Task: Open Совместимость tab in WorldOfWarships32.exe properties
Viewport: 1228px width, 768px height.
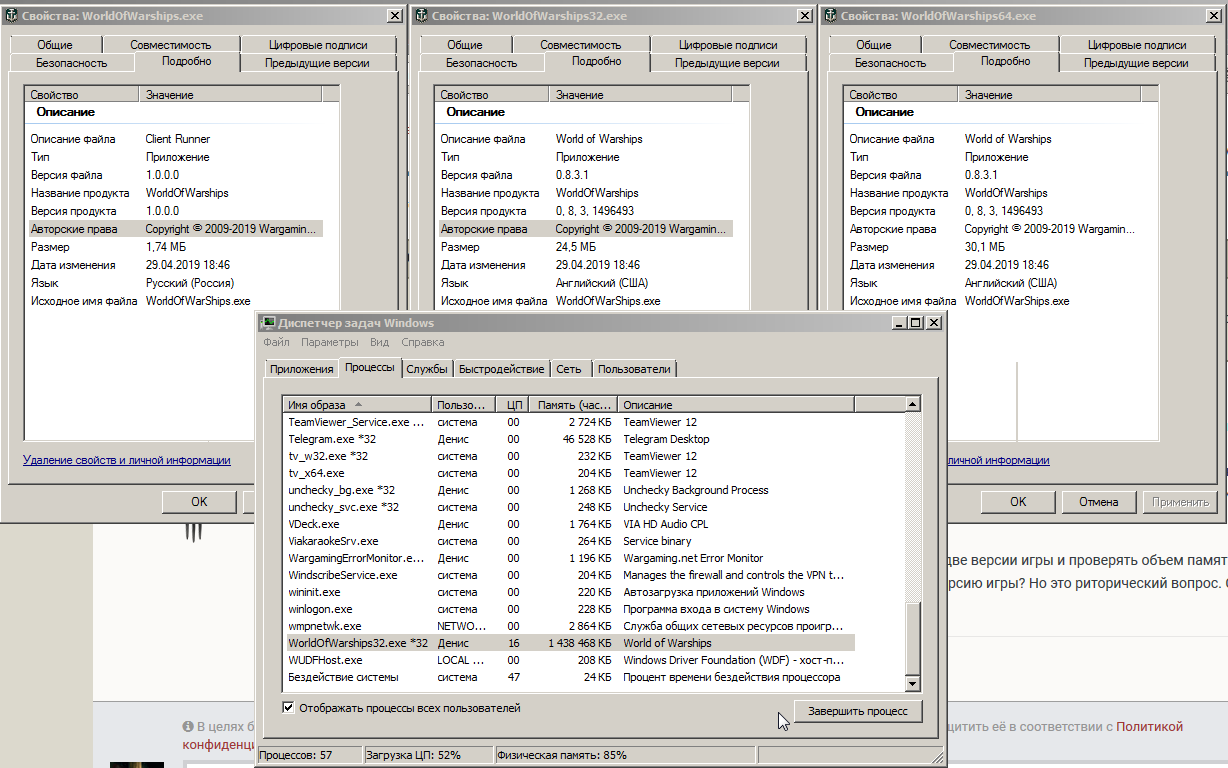Action: coord(580,45)
